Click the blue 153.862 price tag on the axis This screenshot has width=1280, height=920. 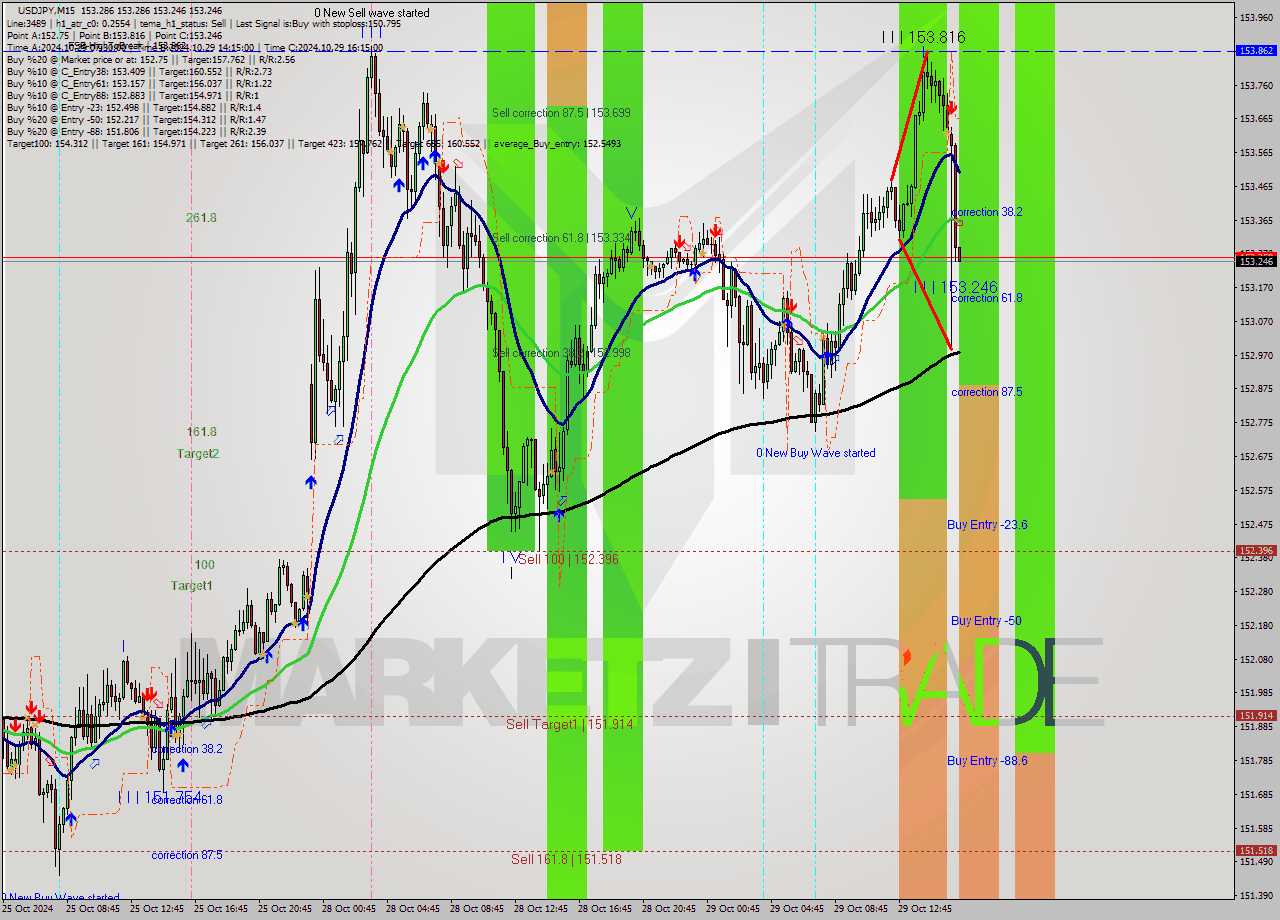point(1256,50)
